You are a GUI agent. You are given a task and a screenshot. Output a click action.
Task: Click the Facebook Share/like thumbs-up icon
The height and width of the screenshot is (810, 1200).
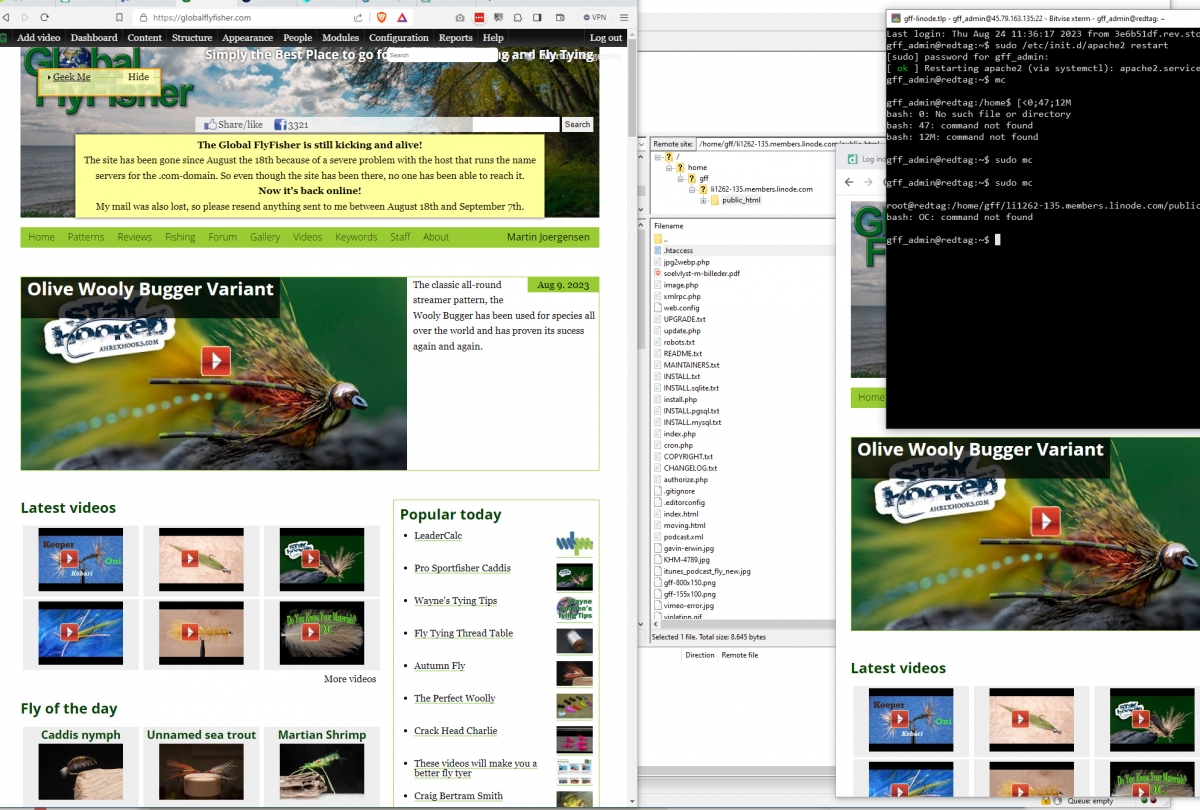(x=210, y=125)
